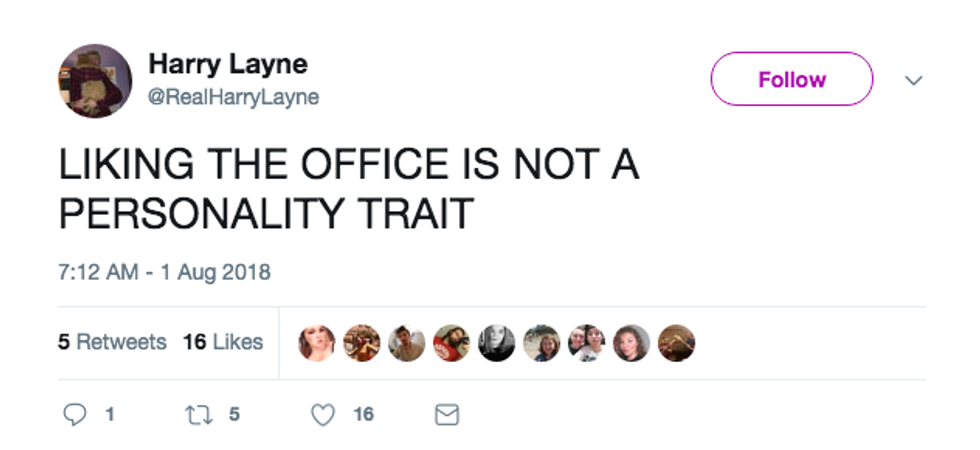Click the first avatar in the likers row

[317, 343]
